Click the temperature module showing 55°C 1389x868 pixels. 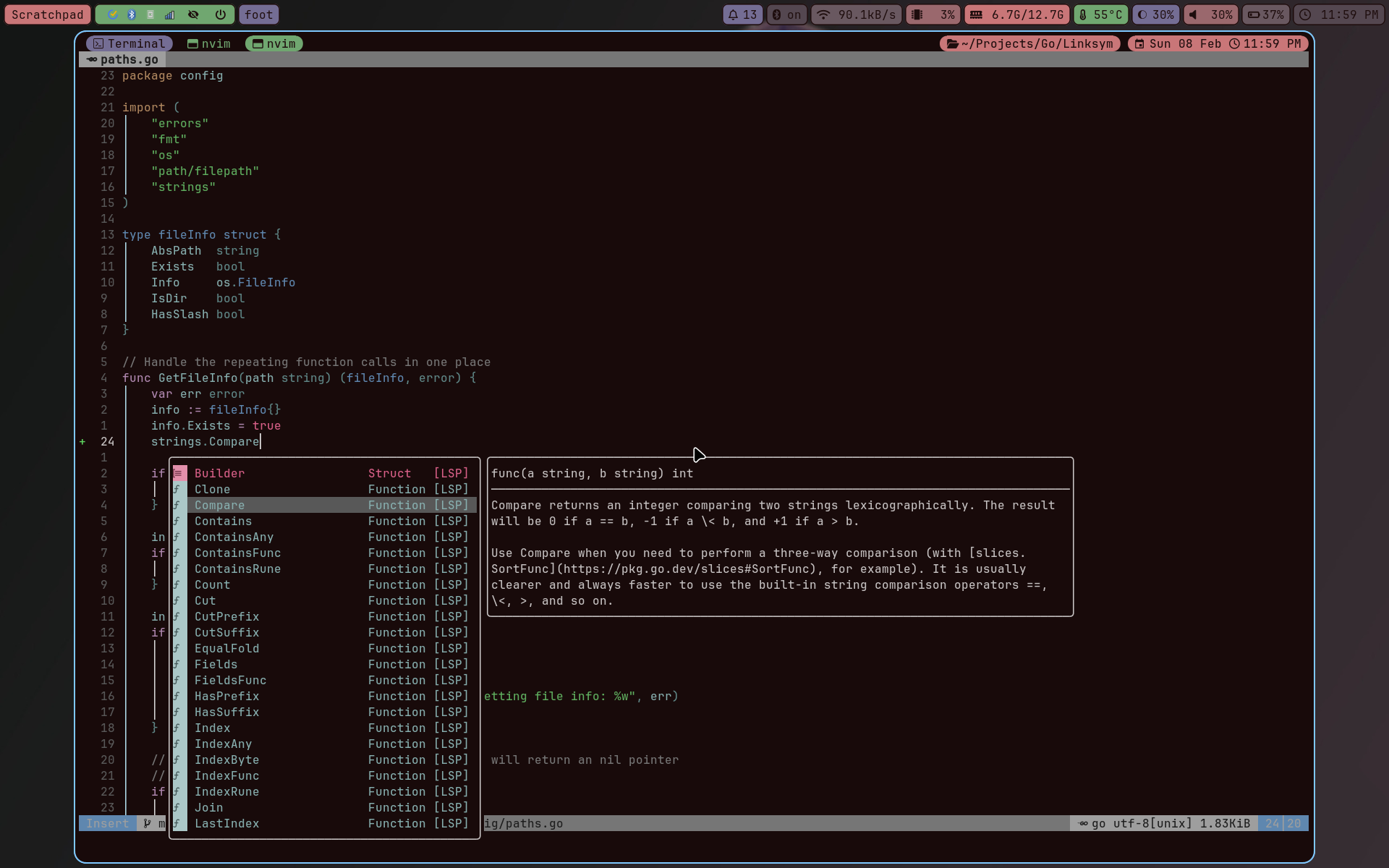click(x=1100, y=14)
